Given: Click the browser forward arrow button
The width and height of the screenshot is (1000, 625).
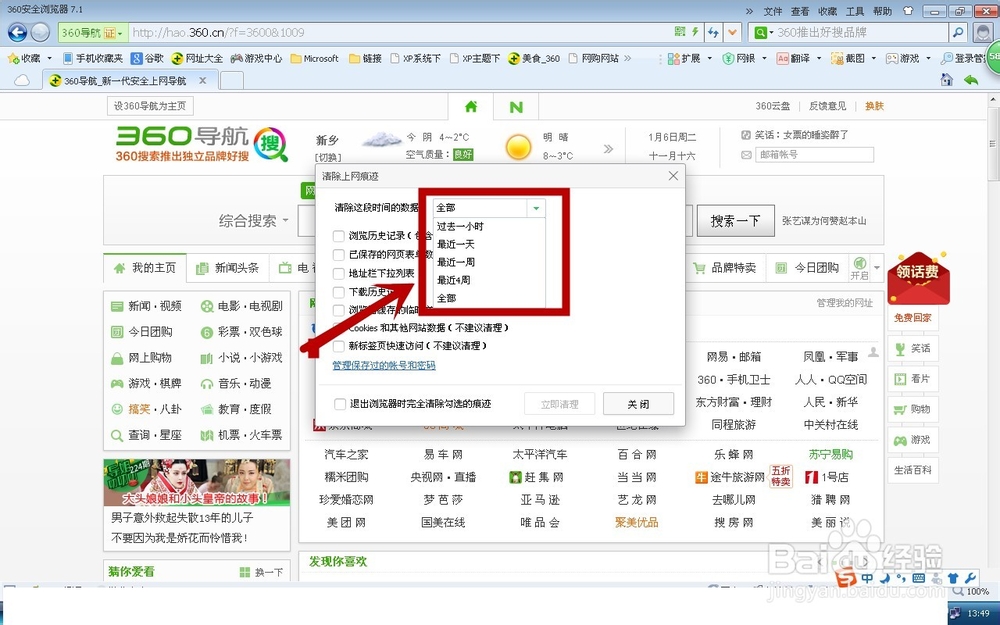Looking at the screenshot, I should point(40,32).
